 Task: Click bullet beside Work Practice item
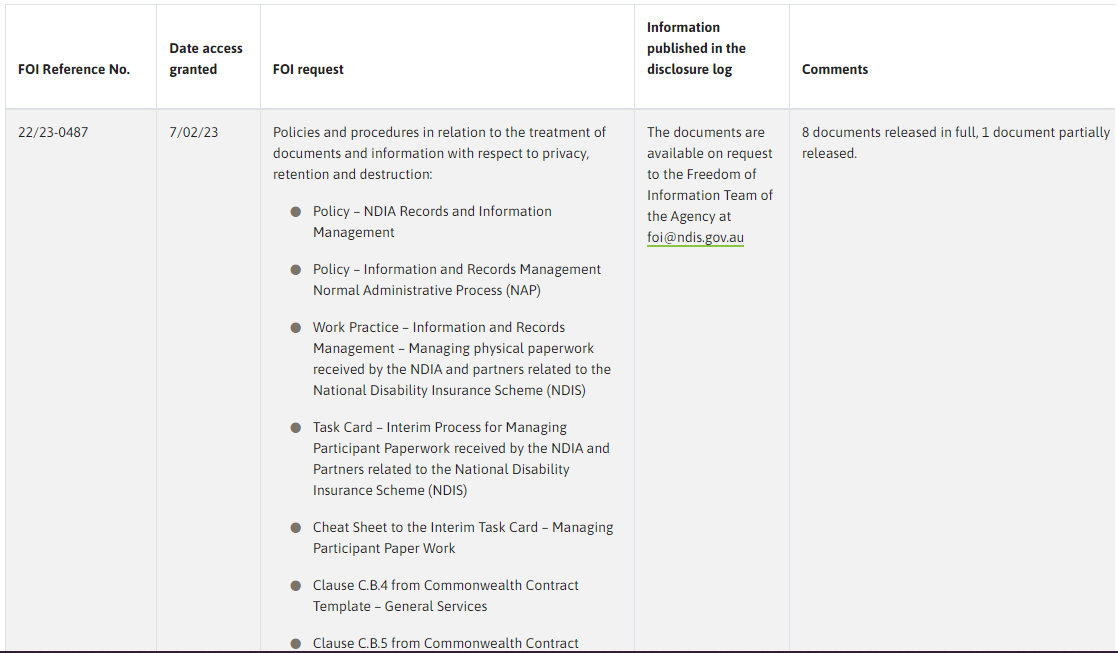296,328
